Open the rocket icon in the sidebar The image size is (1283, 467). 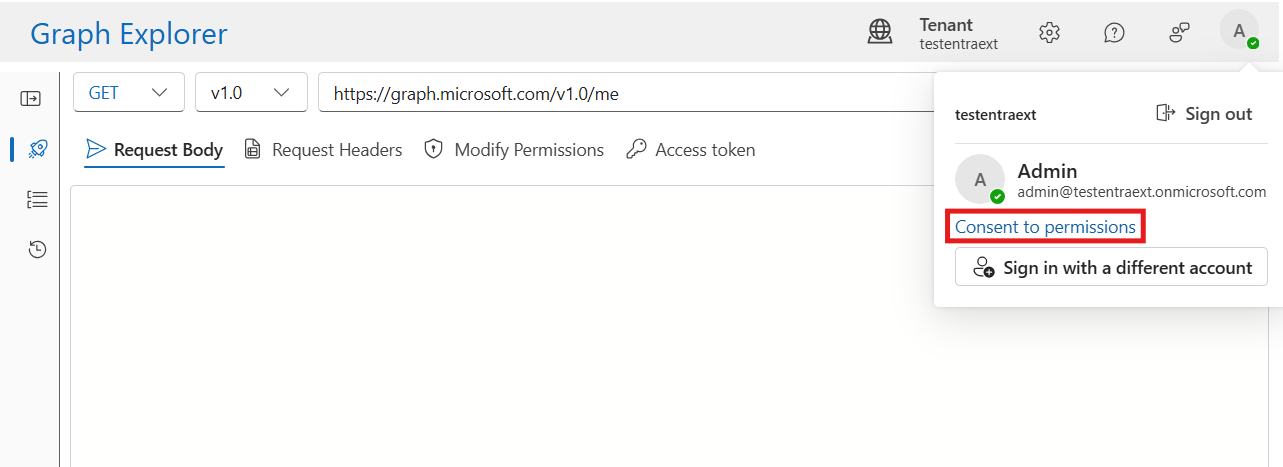(x=37, y=150)
